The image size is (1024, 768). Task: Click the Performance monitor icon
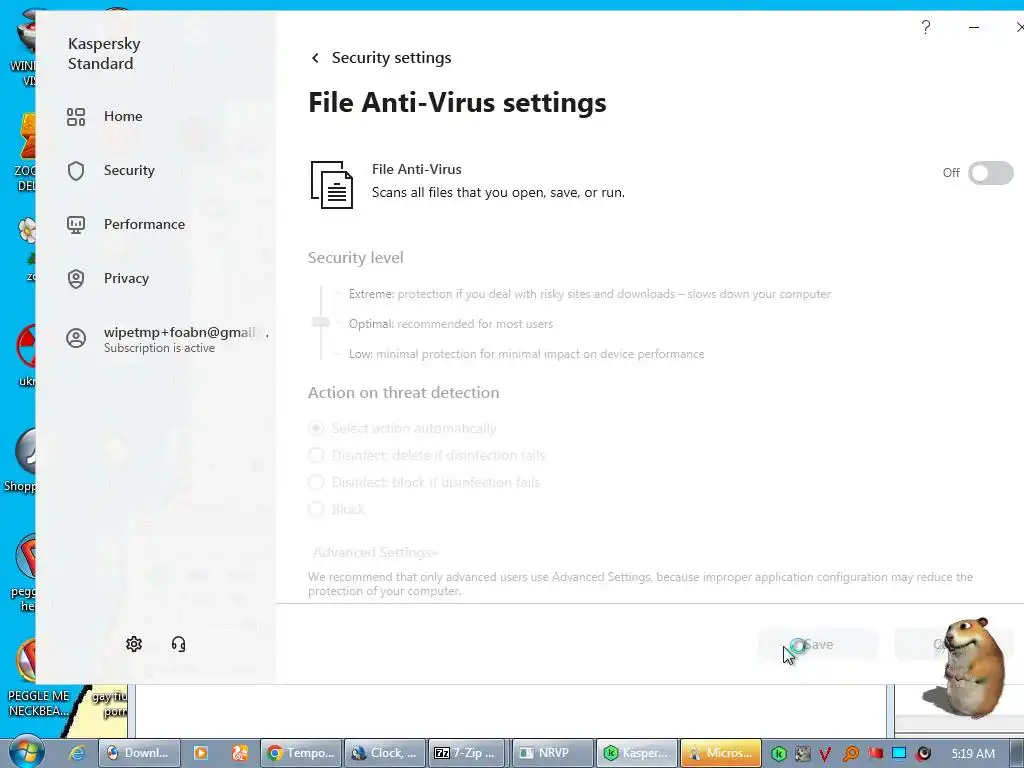(x=76, y=225)
